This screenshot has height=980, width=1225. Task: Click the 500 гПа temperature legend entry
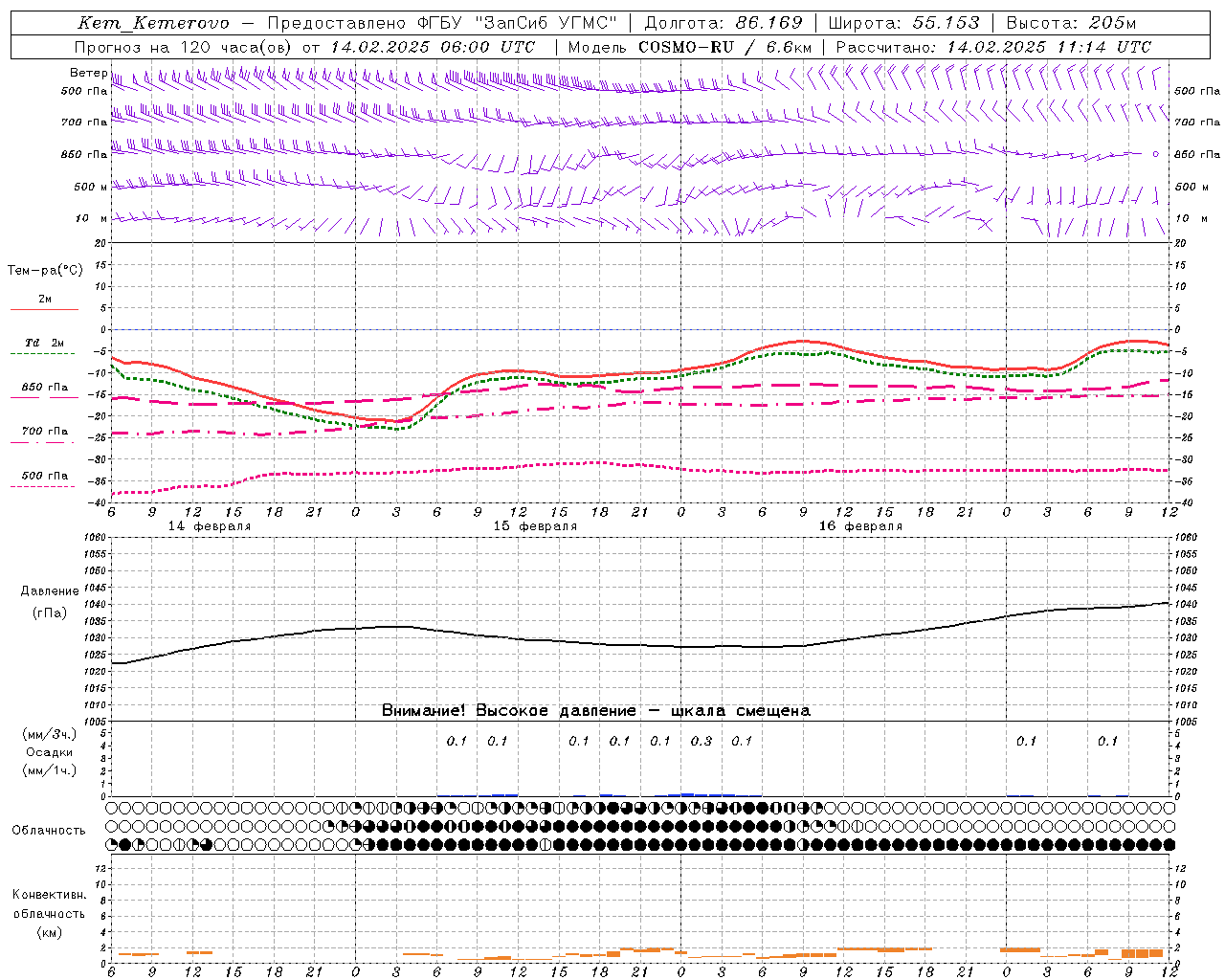point(45,476)
